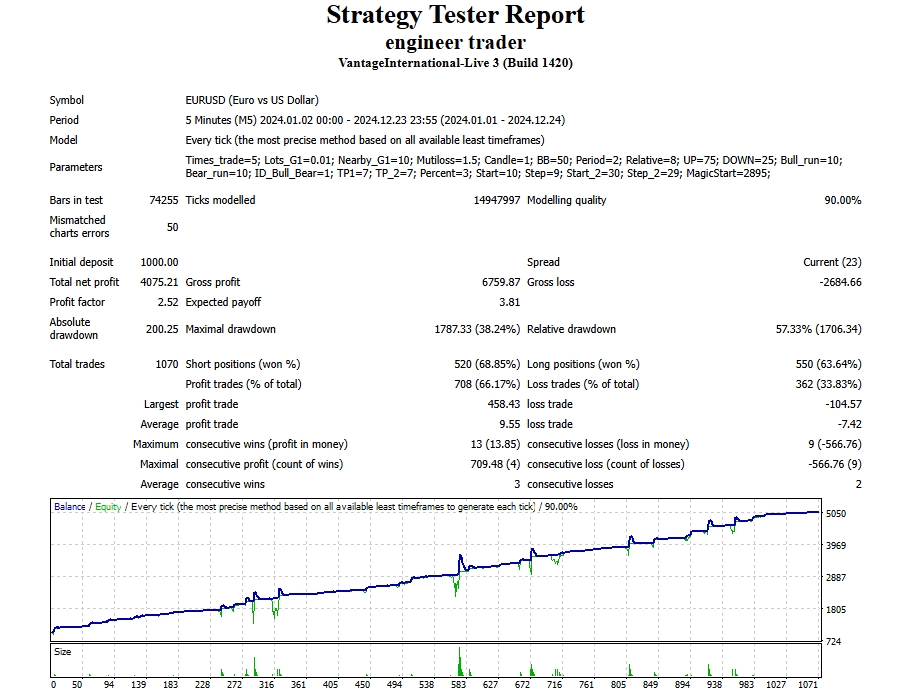
Task: Click Profit trades value "708 (66.17%)"
Action: click(x=487, y=384)
